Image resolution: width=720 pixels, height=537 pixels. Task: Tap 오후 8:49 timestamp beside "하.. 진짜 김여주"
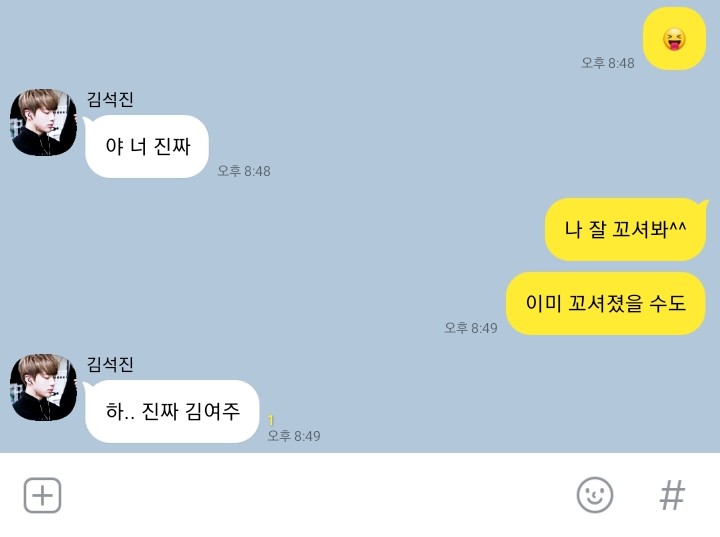(x=294, y=436)
